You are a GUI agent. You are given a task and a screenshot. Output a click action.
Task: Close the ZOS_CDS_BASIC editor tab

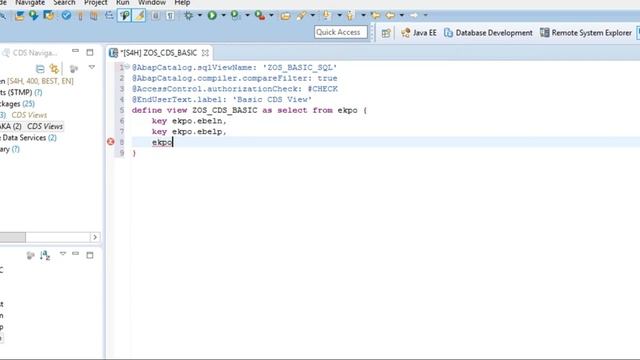pyautogui.click(x=205, y=53)
